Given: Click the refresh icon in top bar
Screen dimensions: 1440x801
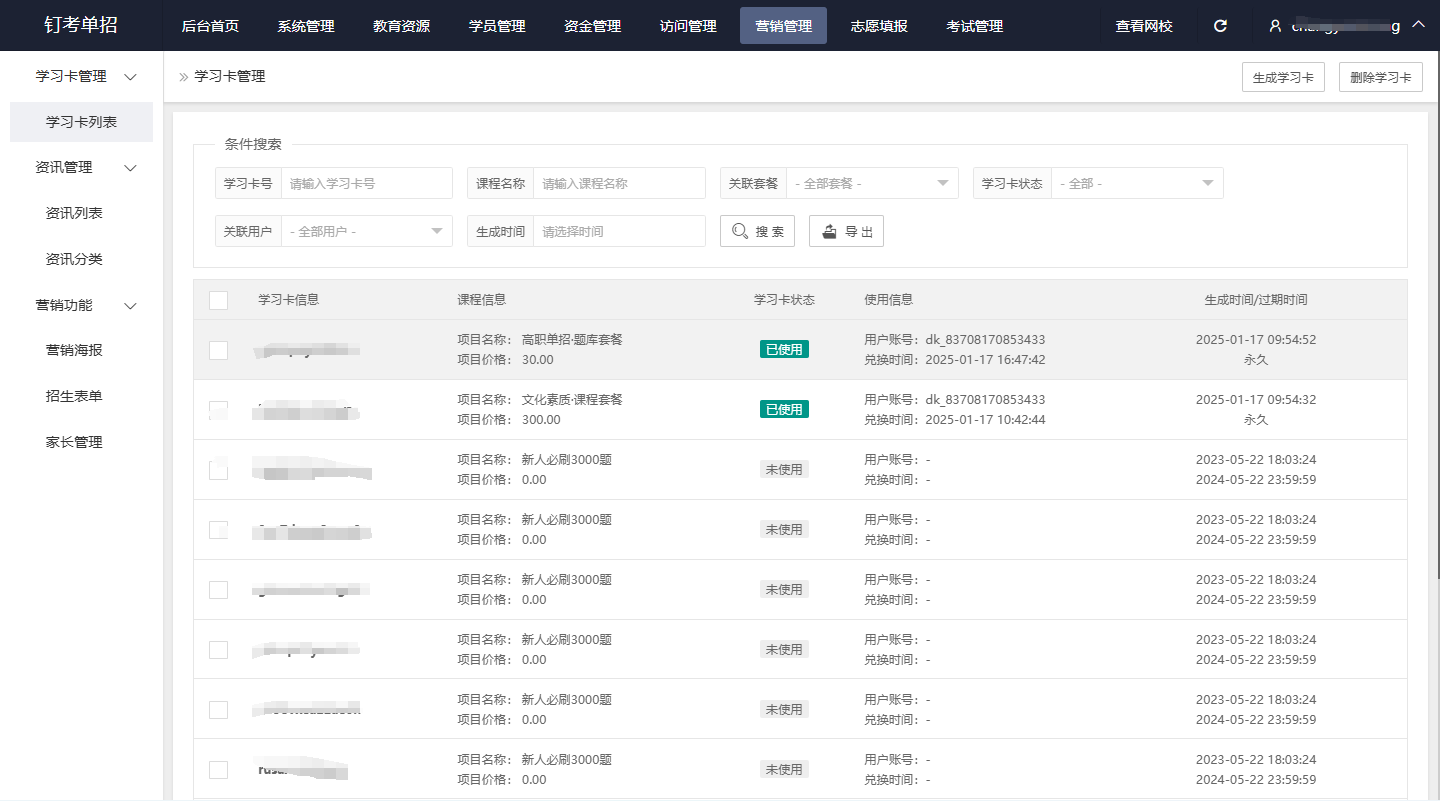Looking at the screenshot, I should 1220,26.
